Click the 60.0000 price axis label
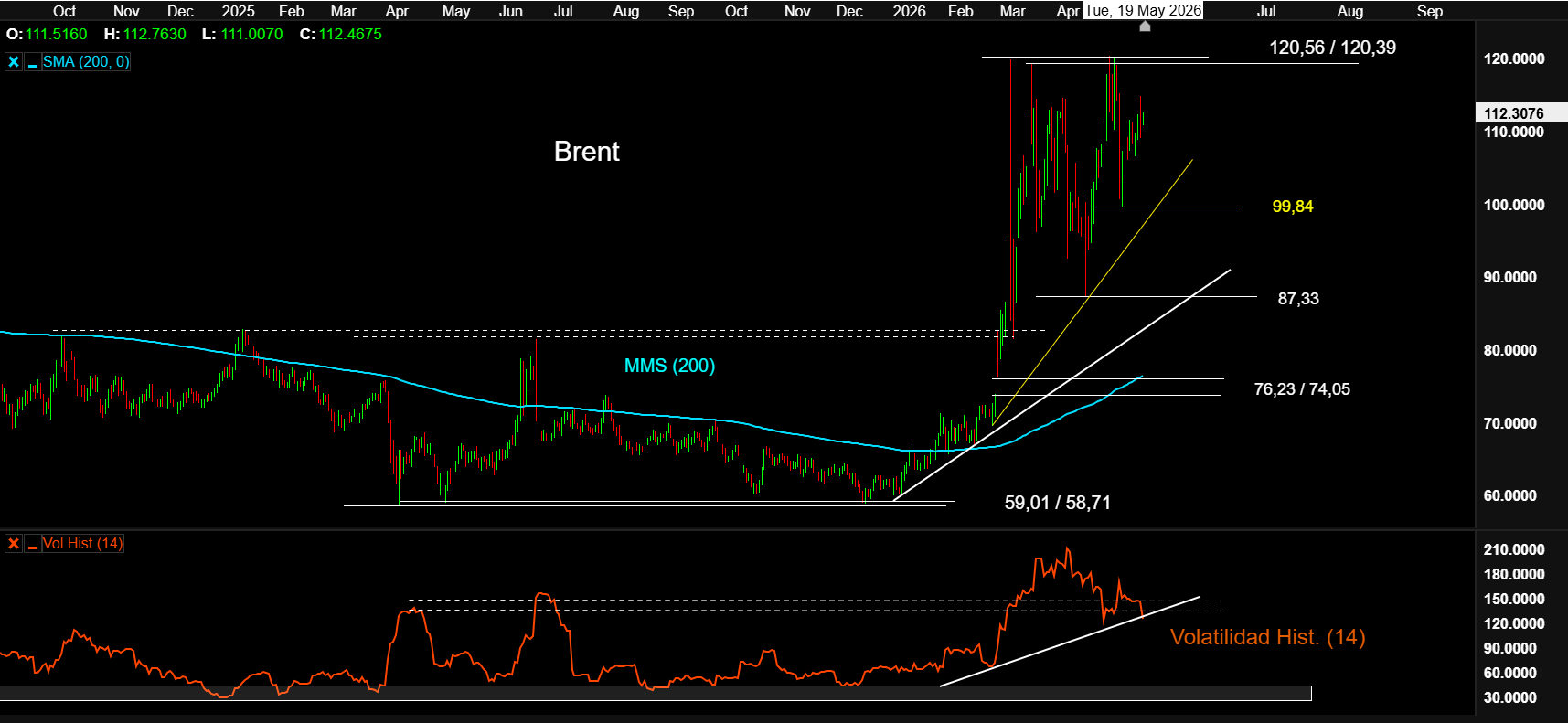Image resolution: width=1568 pixels, height=723 pixels. 1509,496
